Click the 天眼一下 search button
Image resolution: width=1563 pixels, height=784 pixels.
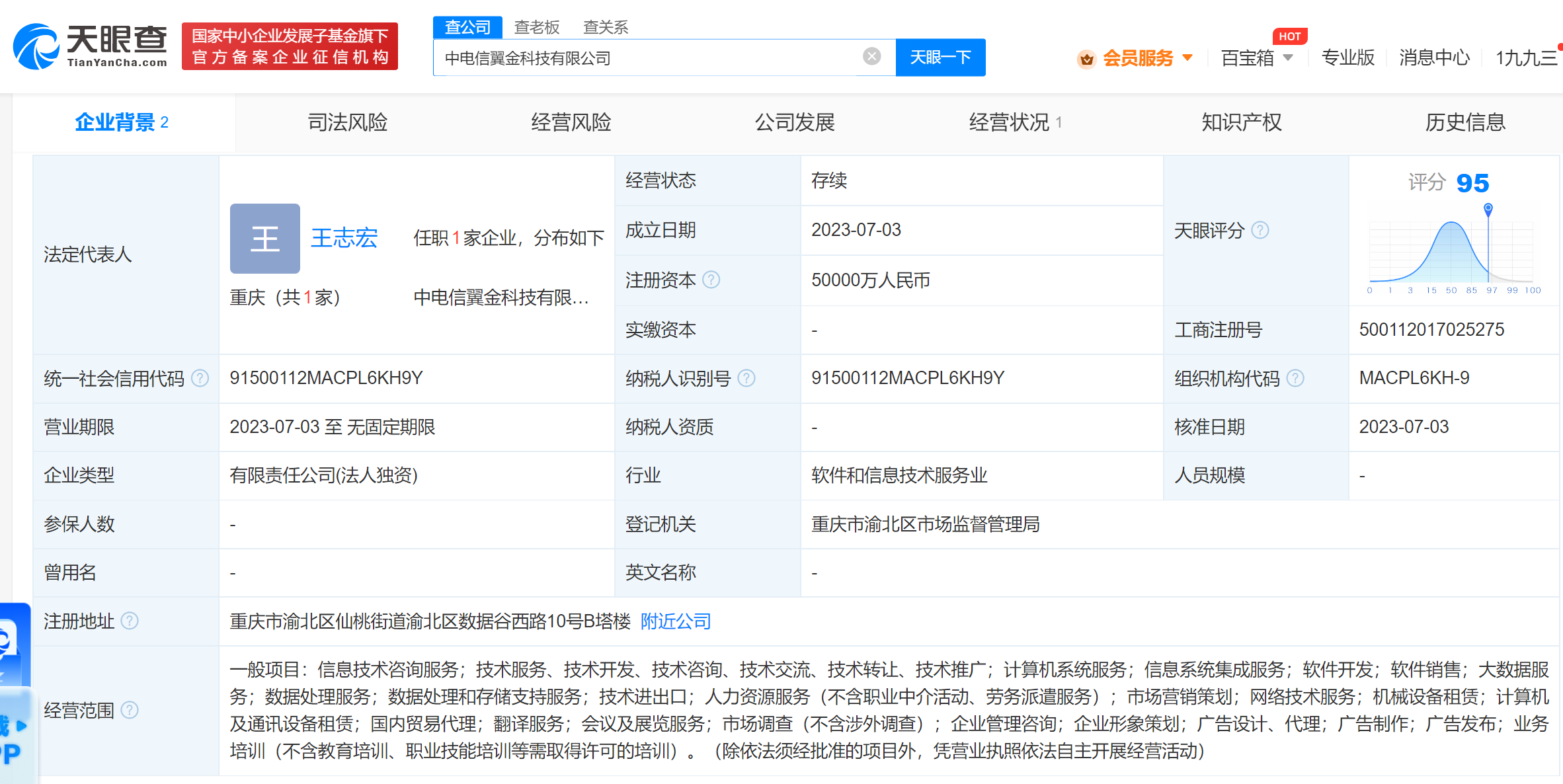click(x=940, y=58)
